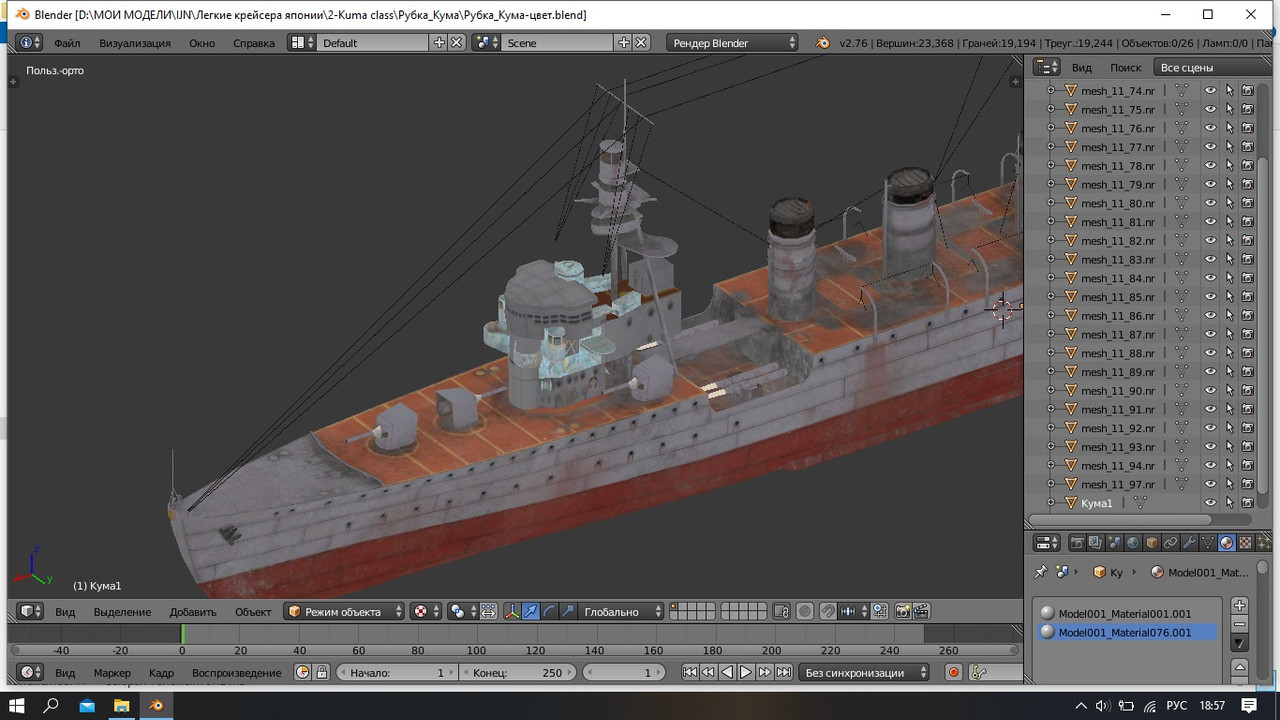Image resolution: width=1280 pixels, height=720 pixels.
Task: Add new material slot with plus button
Action: (1240, 605)
